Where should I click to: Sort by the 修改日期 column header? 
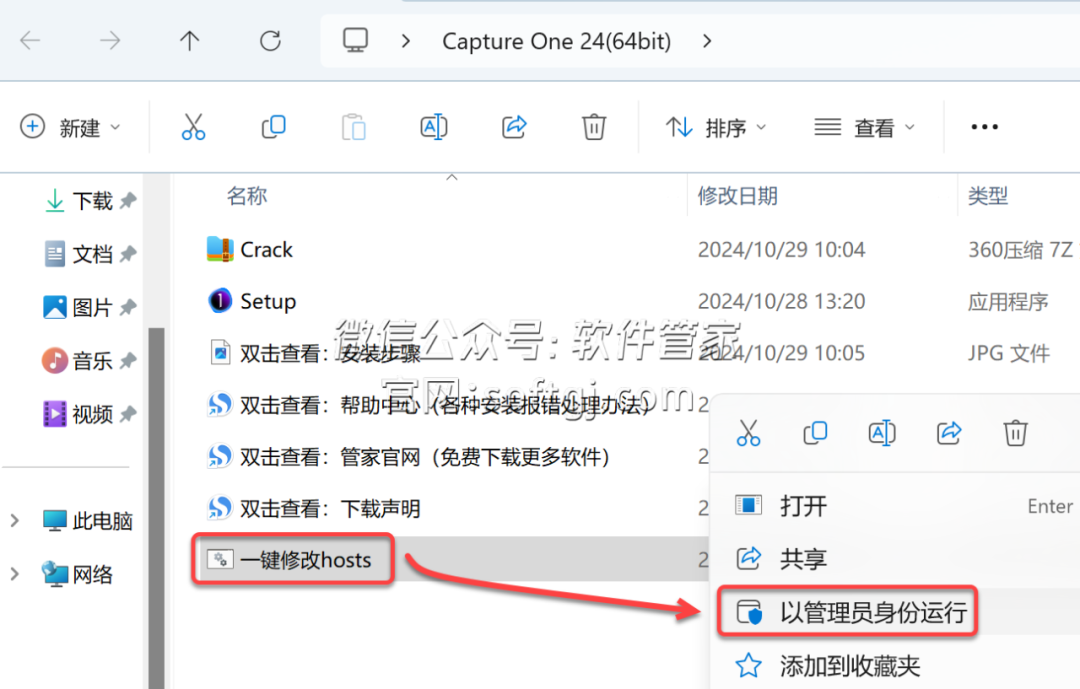coord(737,196)
